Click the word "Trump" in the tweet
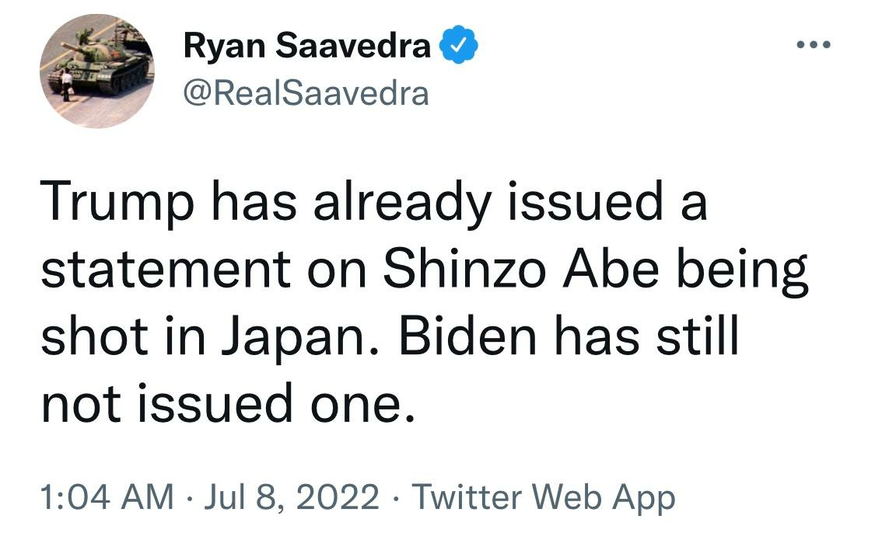 [110, 204]
